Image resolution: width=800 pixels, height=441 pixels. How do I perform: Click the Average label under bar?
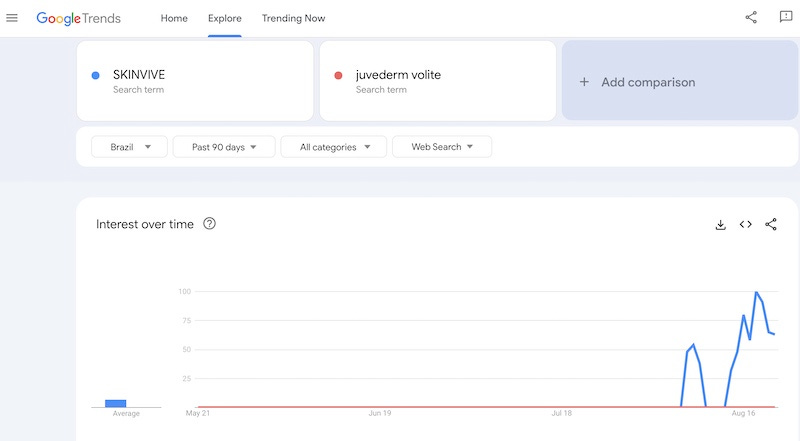126,413
